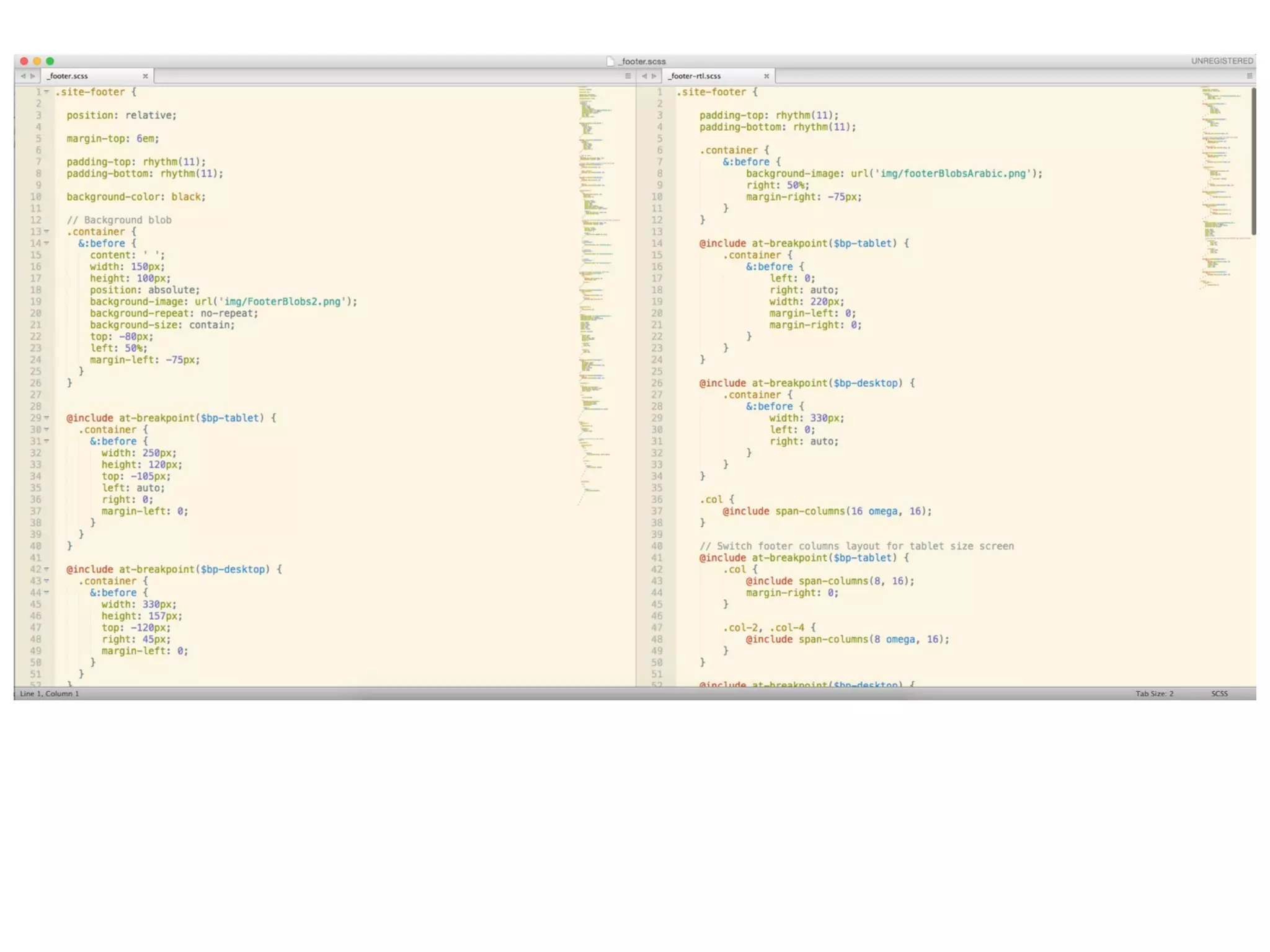The image size is (1270, 952).
Task: Fold the &:before block at line 14
Action: [47, 244]
